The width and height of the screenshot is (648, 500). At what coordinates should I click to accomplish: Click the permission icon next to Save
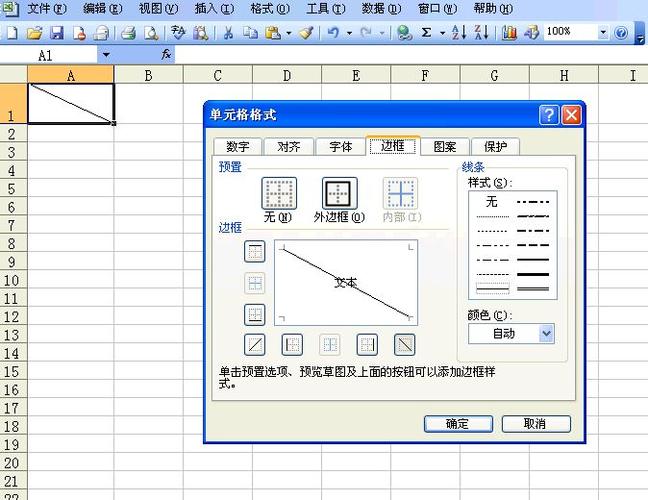[79, 33]
